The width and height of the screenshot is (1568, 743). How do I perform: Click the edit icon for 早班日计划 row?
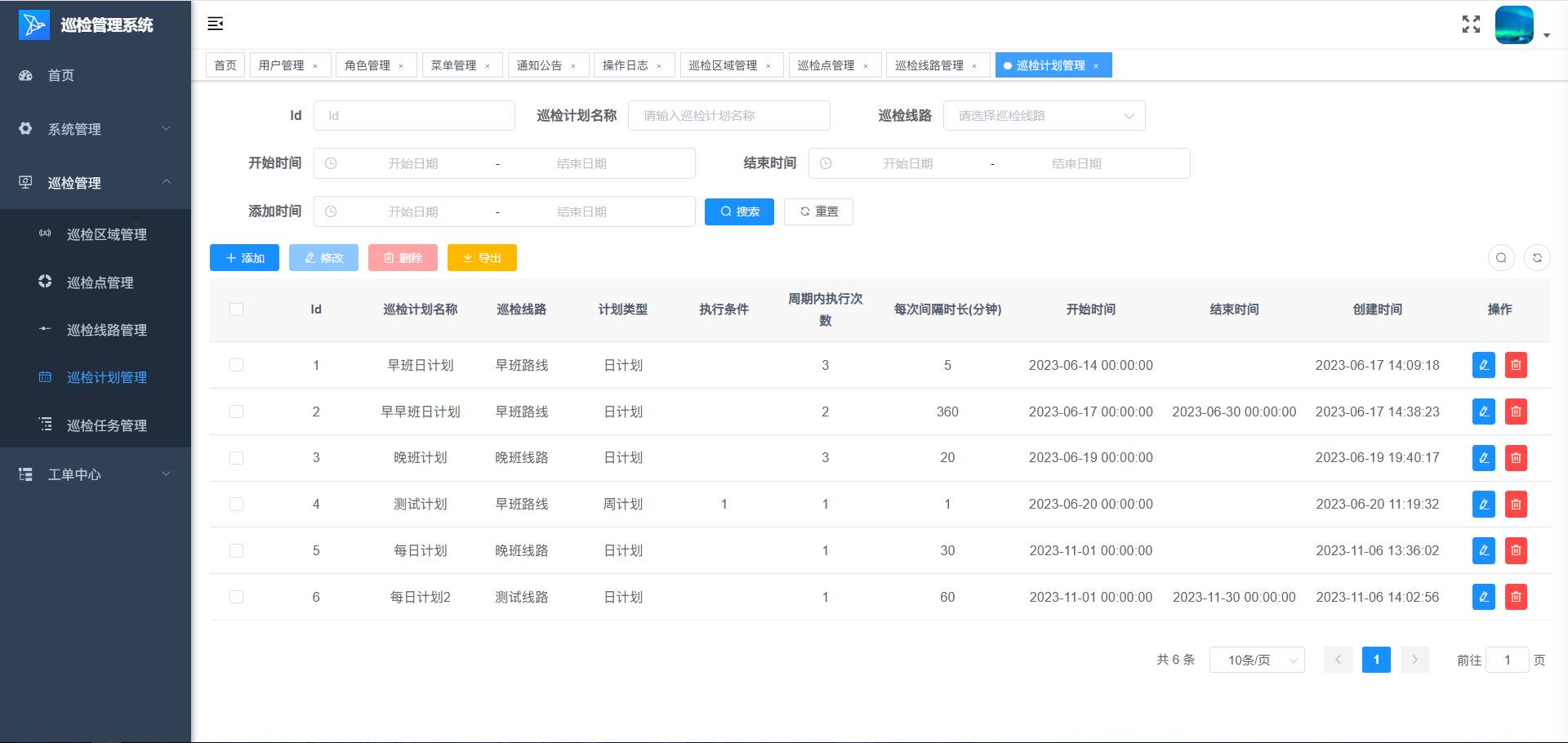(x=1483, y=365)
